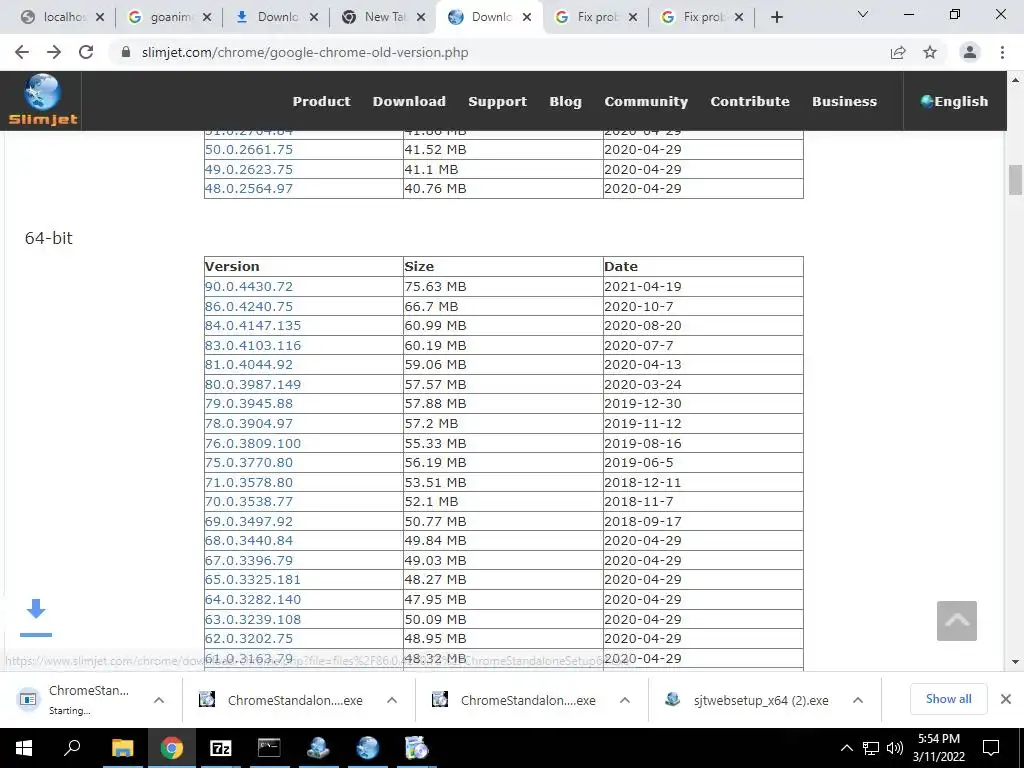Download version 84.0.4147.135

tap(253, 325)
